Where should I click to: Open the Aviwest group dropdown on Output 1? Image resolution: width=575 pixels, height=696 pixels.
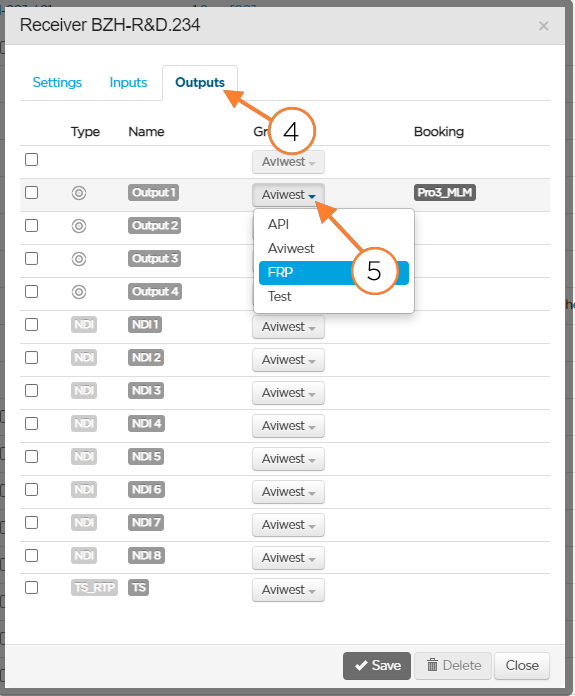click(x=288, y=195)
